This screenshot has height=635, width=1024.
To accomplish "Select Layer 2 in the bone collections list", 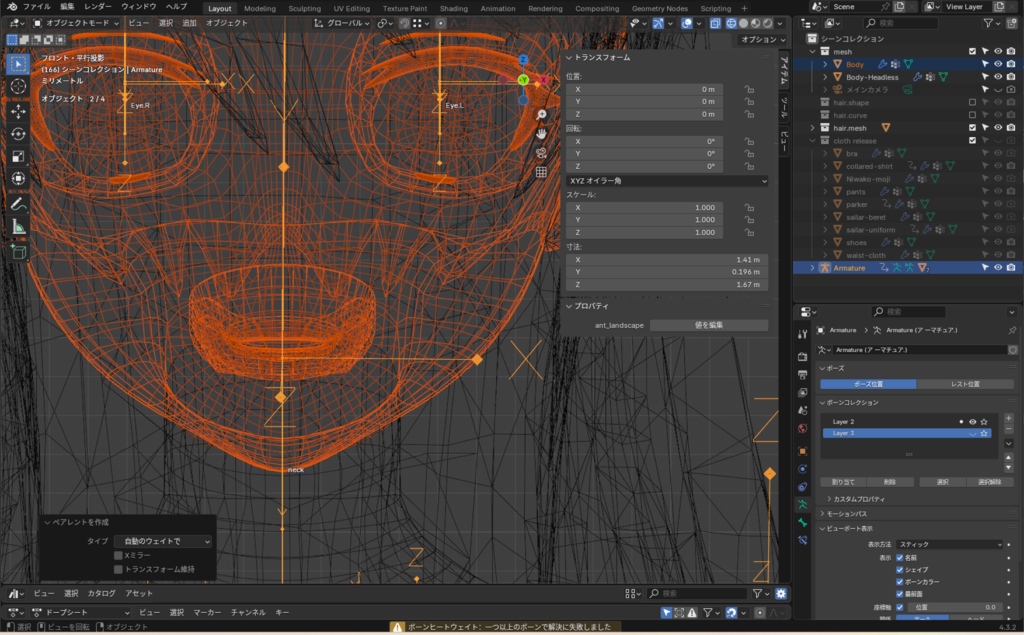I will [843, 422].
